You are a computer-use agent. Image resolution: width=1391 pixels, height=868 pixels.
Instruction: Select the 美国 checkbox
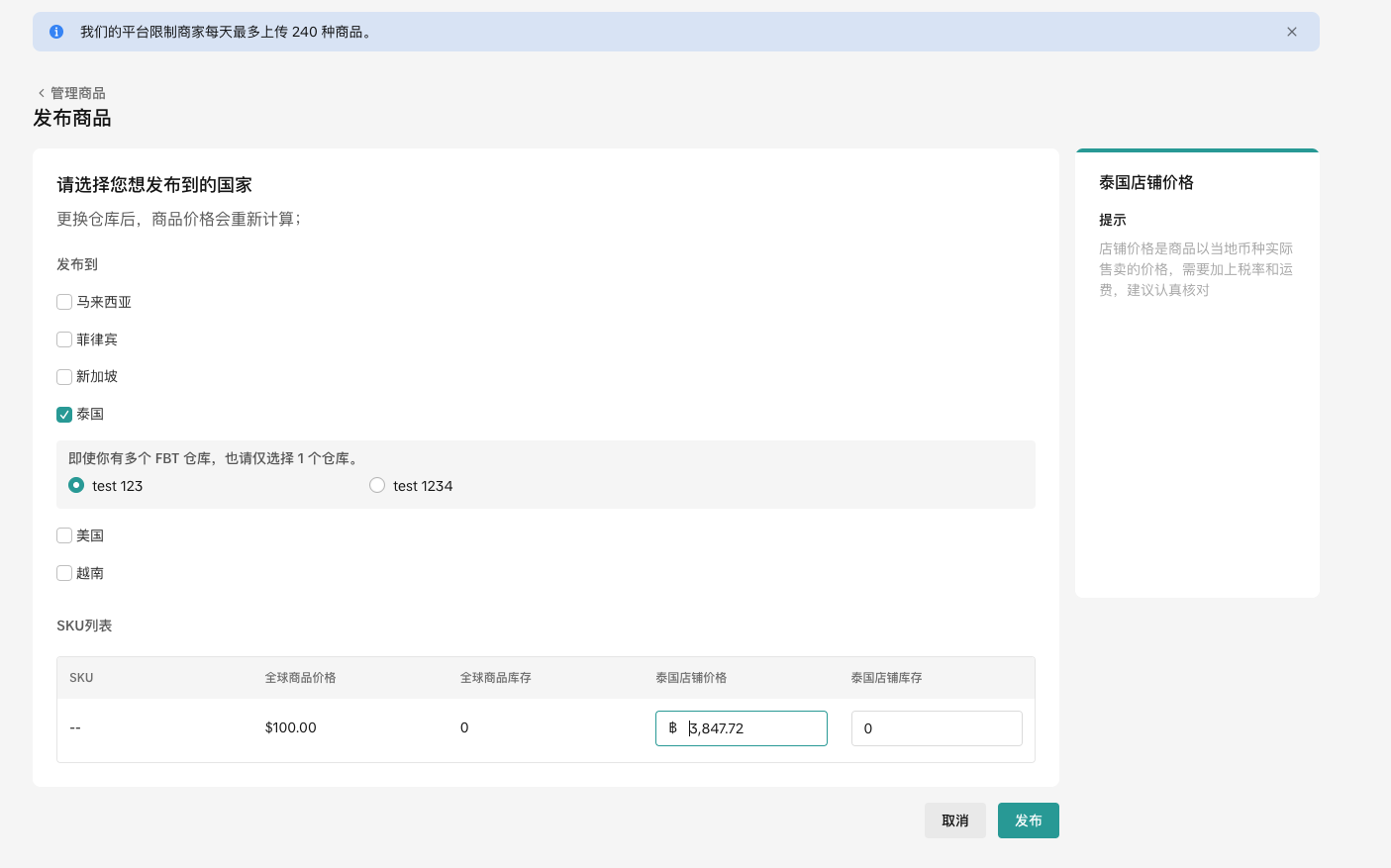pos(64,535)
